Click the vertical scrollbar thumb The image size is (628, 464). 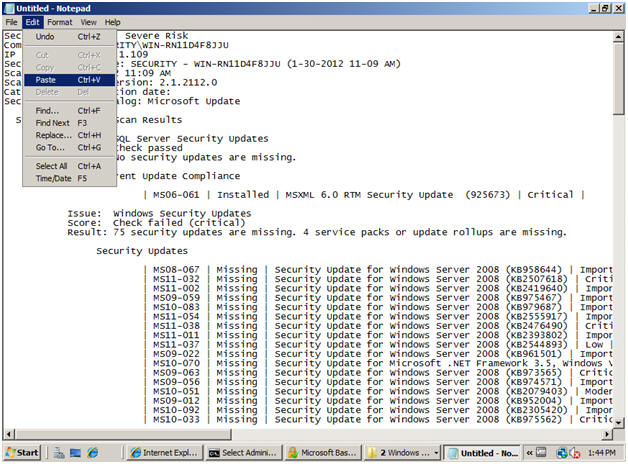(x=619, y=78)
